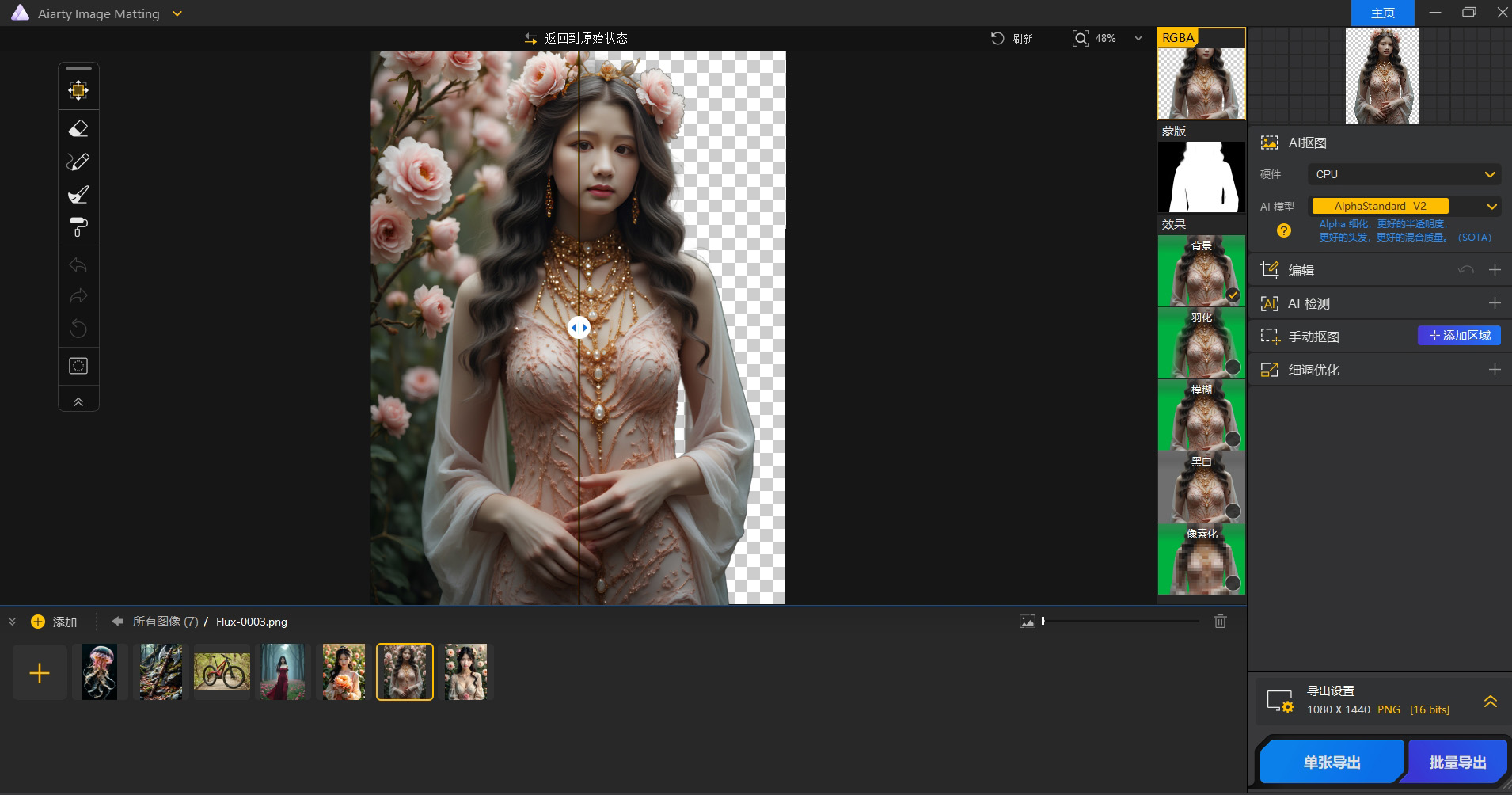The width and height of the screenshot is (1512, 795).
Task: Click the Flux-0003.png file name
Action: (252, 622)
